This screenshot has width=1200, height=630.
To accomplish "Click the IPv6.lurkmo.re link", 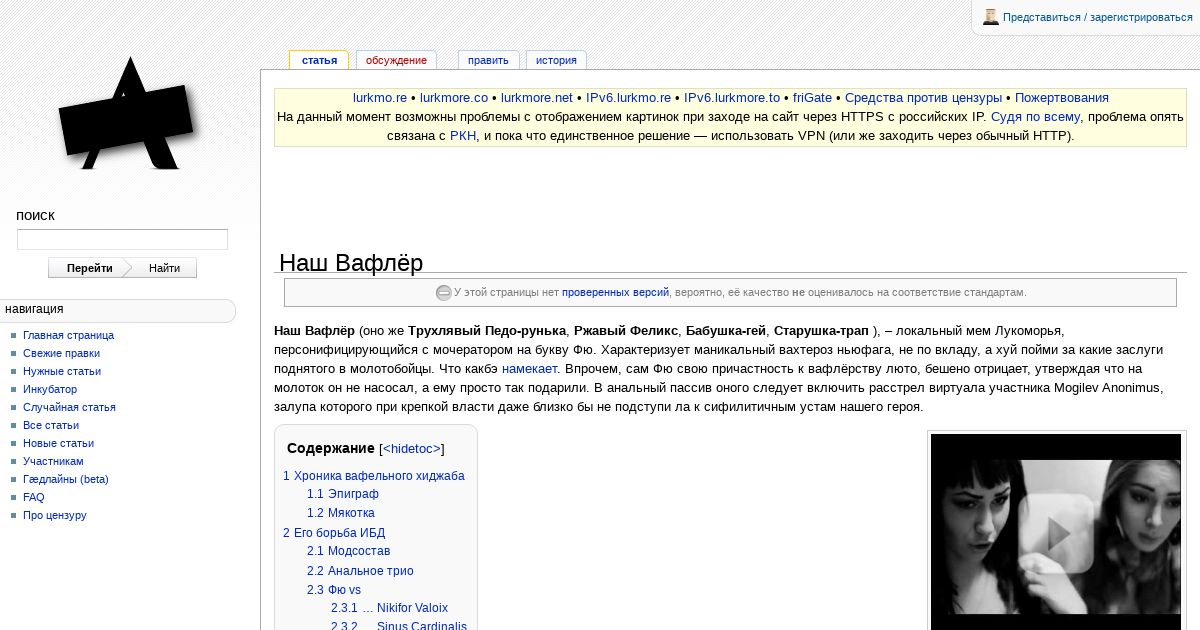I will (x=628, y=98).
